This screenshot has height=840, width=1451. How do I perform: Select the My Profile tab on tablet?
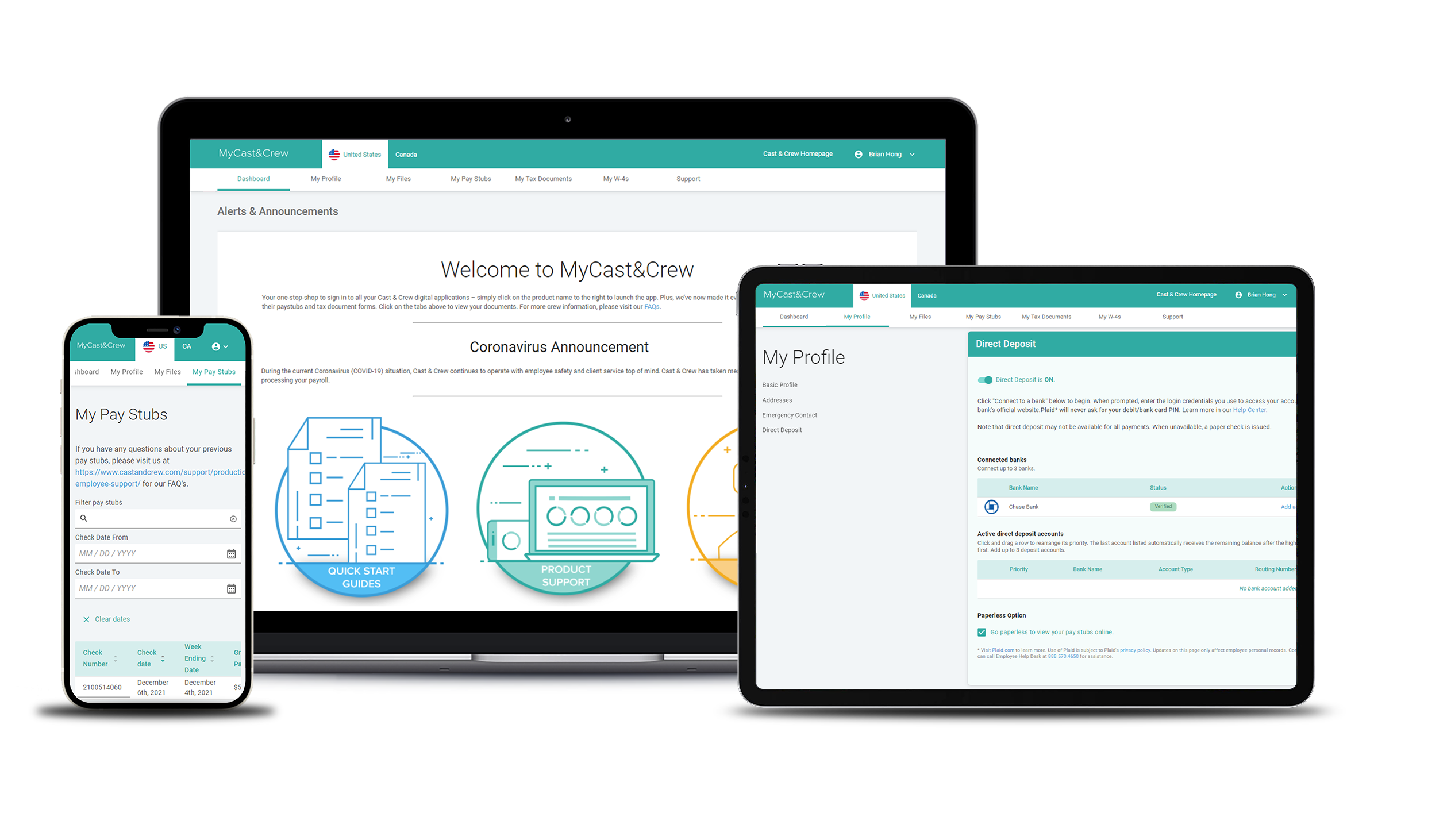click(x=854, y=317)
